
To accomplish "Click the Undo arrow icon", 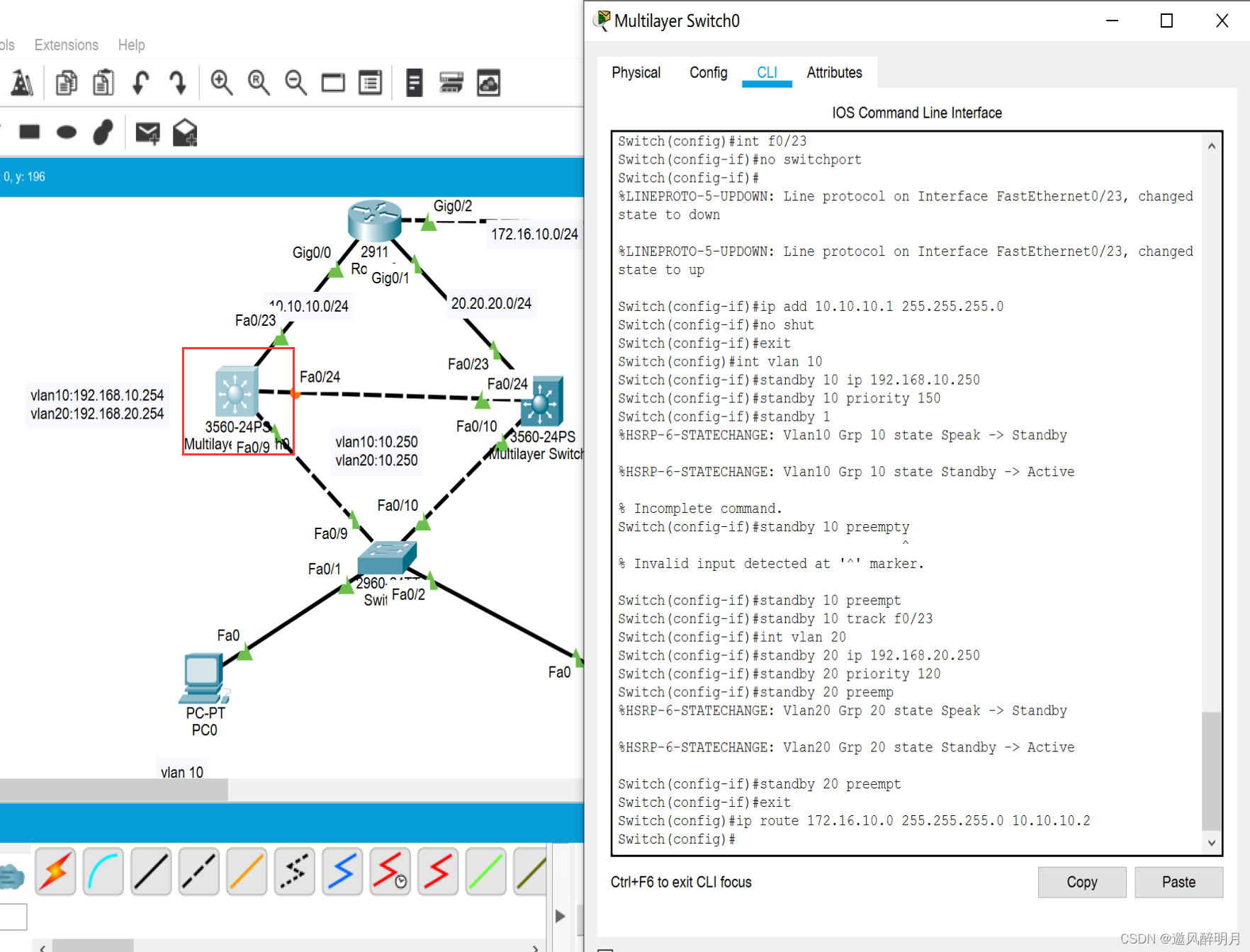I will 140,84.
